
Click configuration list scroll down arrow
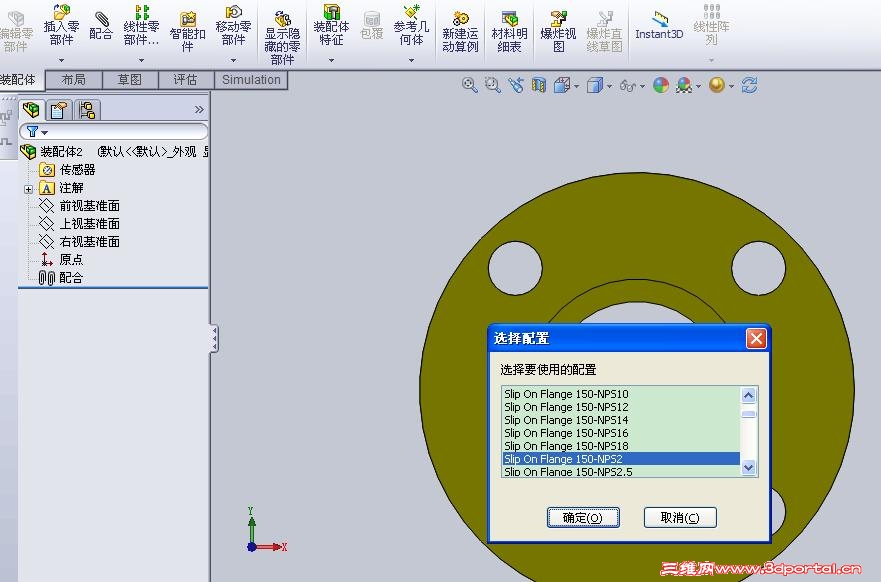(748, 467)
